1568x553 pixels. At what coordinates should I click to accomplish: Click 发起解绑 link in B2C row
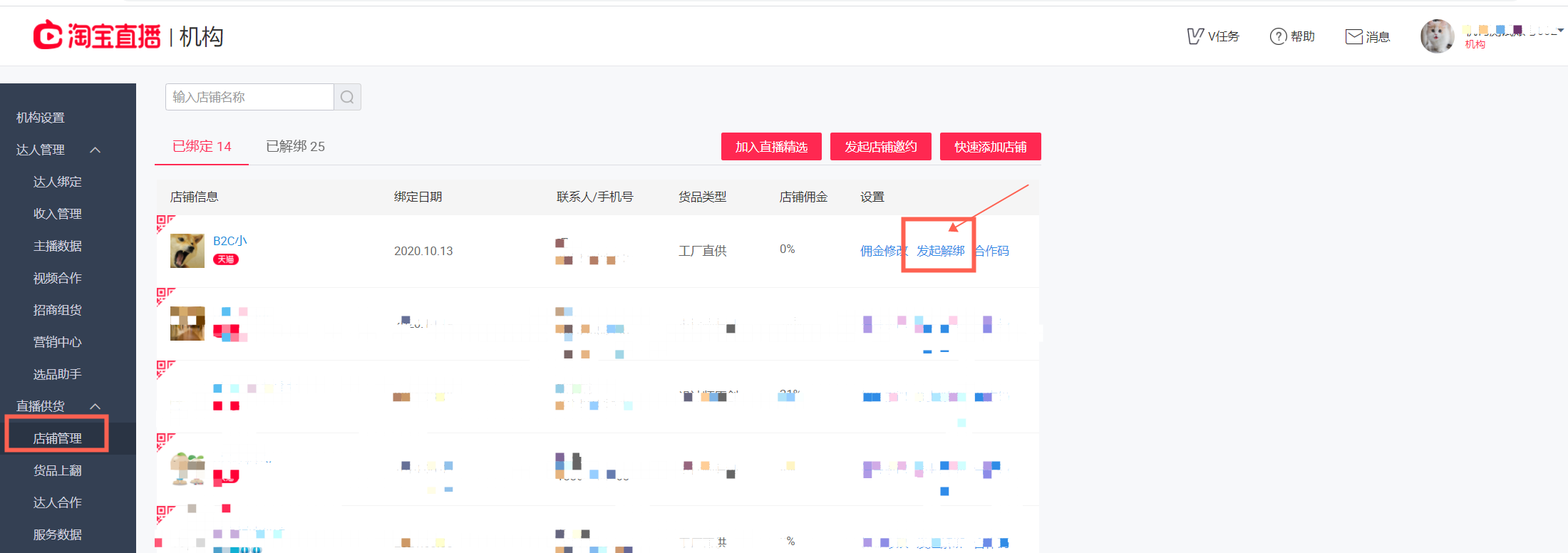pyautogui.click(x=940, y=251)
